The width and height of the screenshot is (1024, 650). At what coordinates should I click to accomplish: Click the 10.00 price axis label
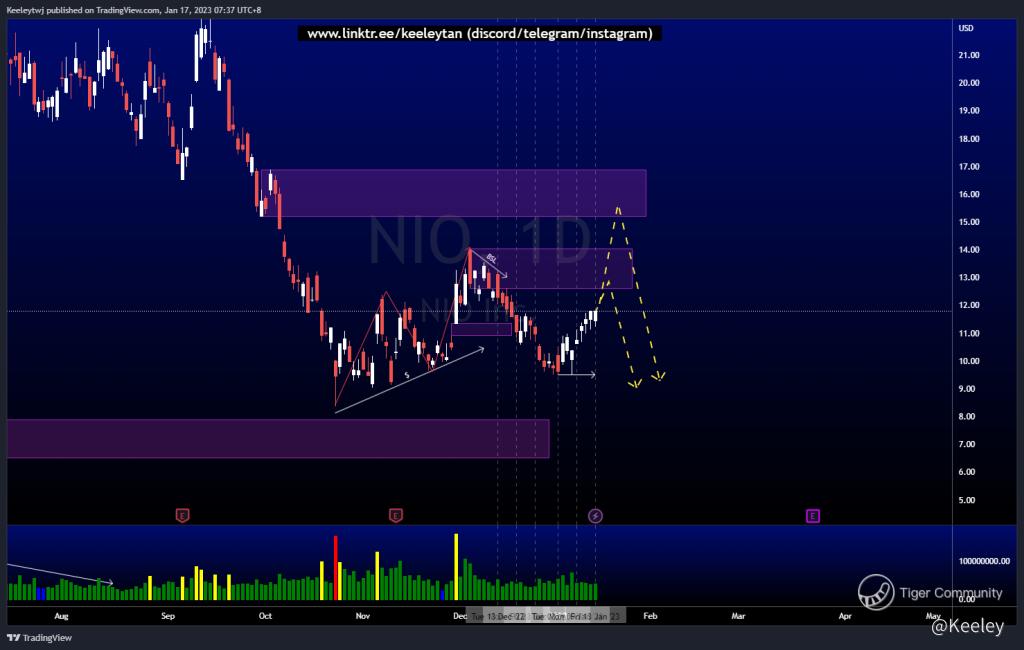point(968,361)
